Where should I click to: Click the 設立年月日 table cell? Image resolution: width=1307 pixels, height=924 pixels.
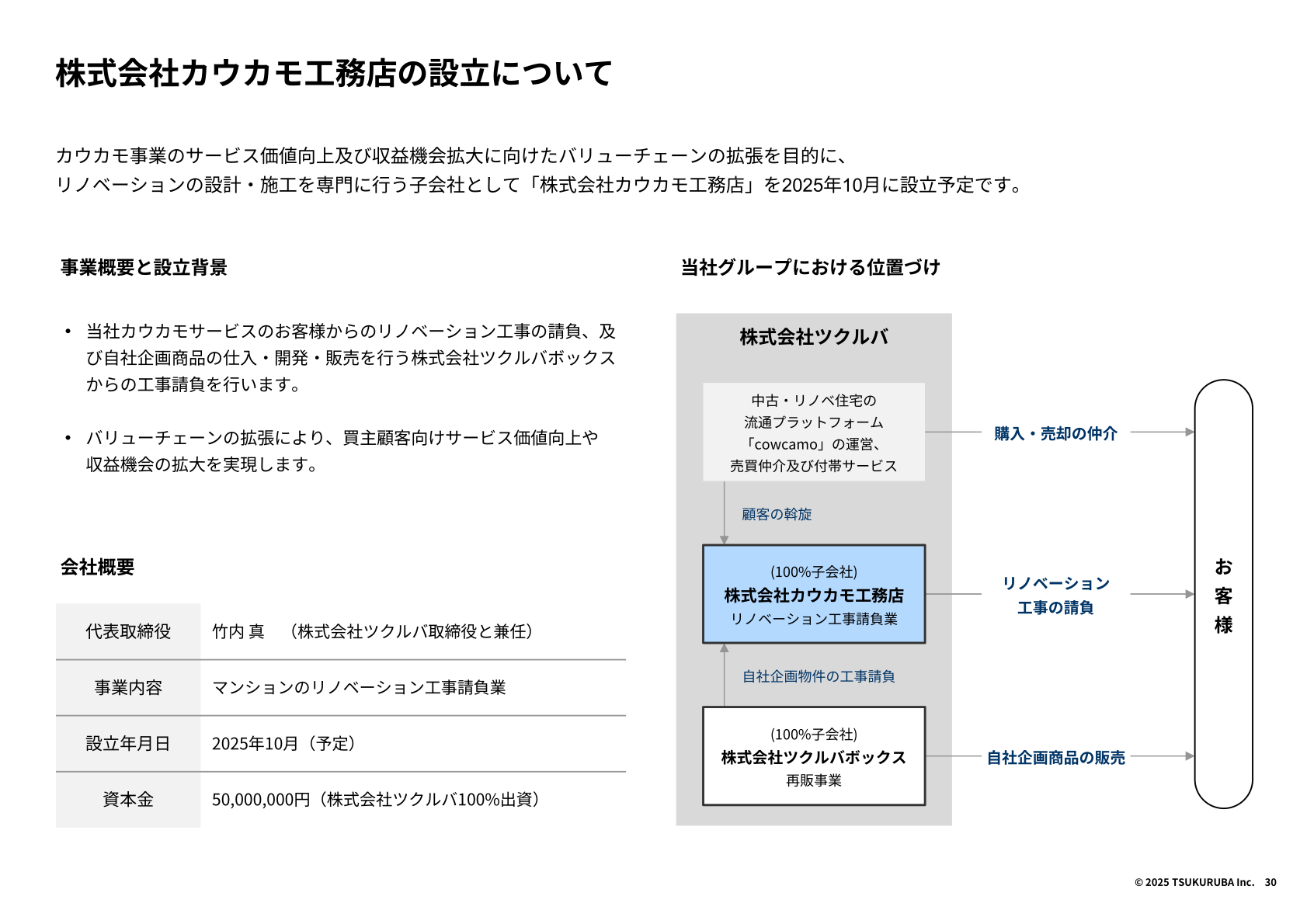[x=128, y=744]
